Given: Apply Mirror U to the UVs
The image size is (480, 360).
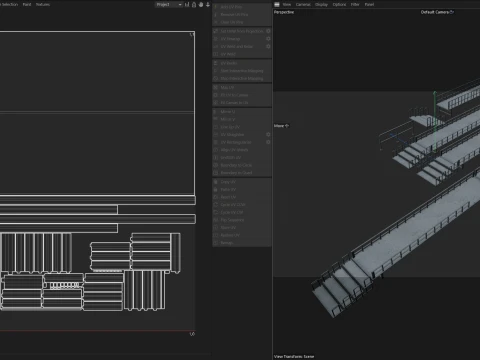Looking at the screenshot, I should click(x=242, y=112).
